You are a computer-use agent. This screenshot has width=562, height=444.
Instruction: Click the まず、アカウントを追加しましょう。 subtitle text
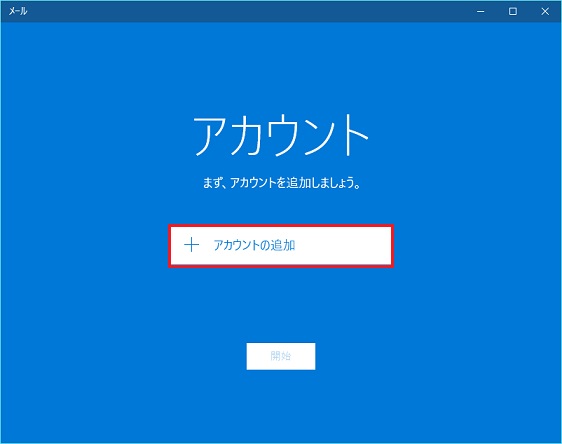(x=282, y=183)
